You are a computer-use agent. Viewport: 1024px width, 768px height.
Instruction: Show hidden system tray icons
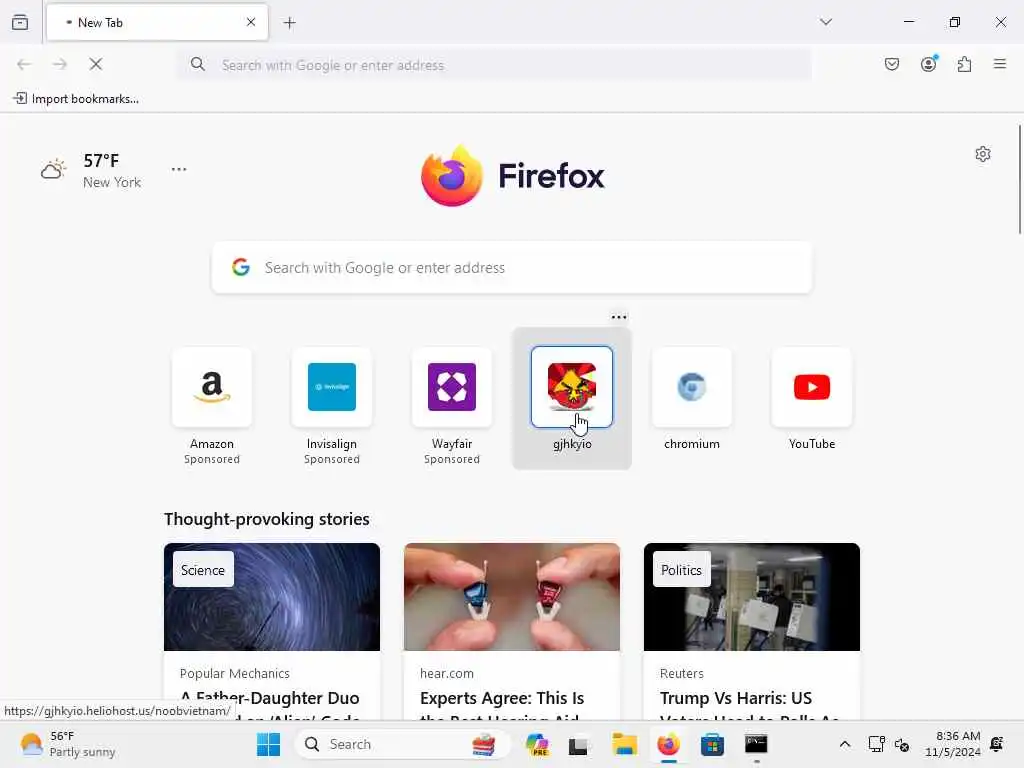pyautogui.click(x=844, y=744)
